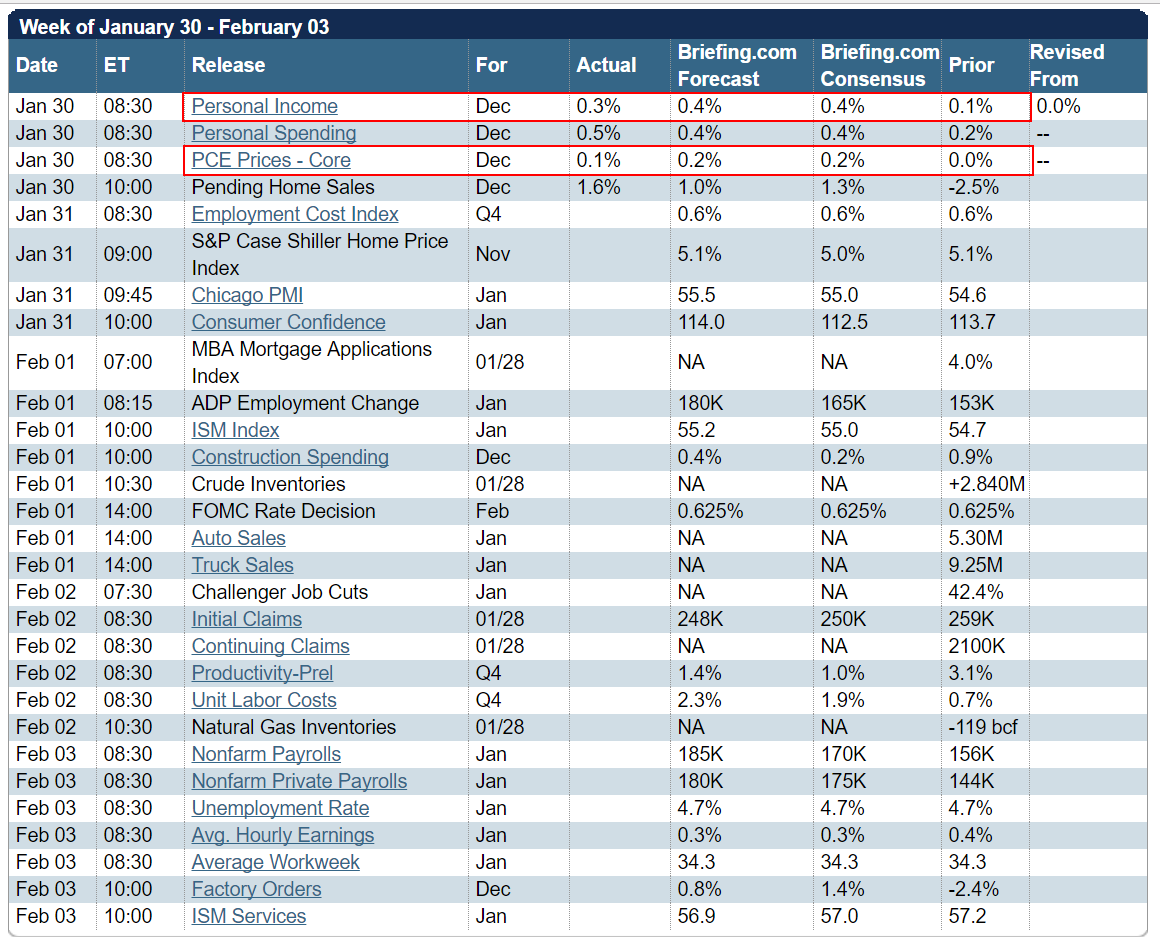
Task: Click the Factory Orders link
Action: pos(256,889)
